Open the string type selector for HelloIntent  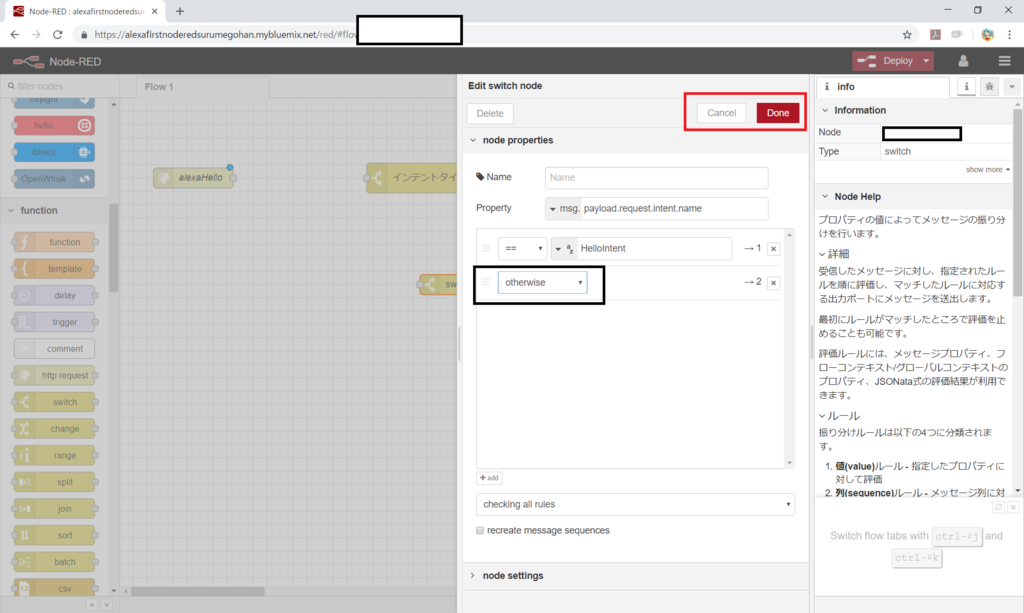coord(564,249)
